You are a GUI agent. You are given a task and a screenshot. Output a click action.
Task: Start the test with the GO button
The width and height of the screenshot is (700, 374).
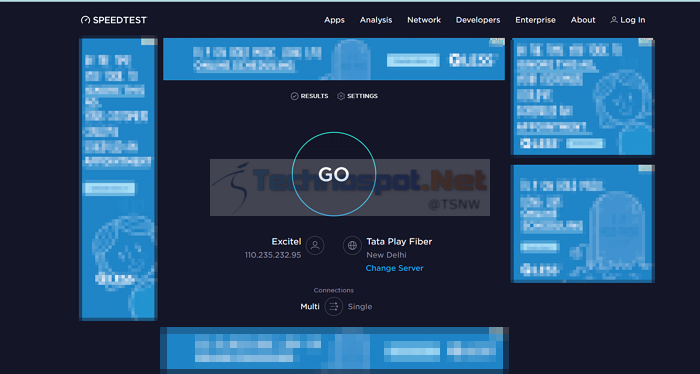pos(334,174)
